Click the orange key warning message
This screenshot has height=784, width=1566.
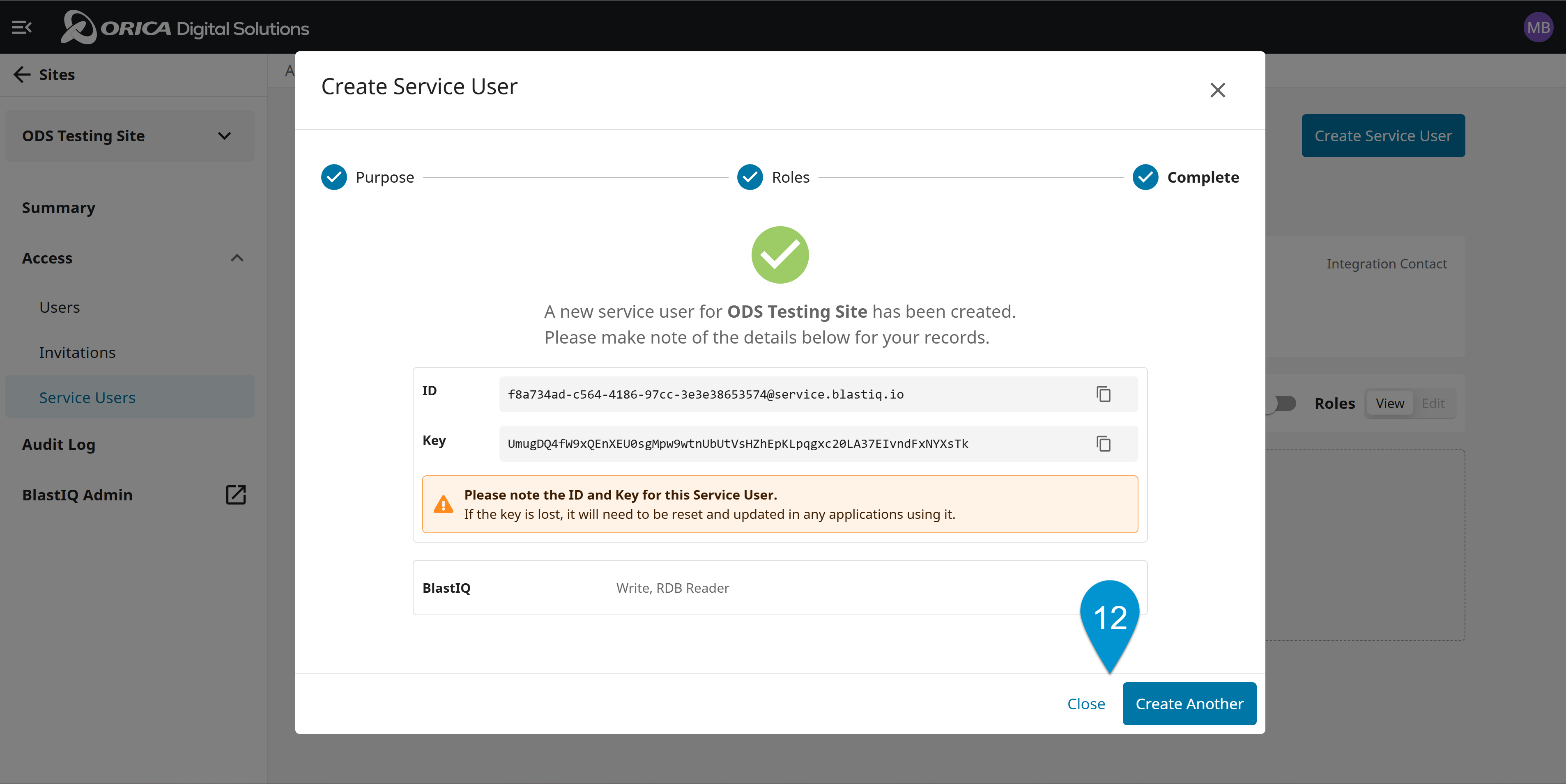(x=780, y=504)
